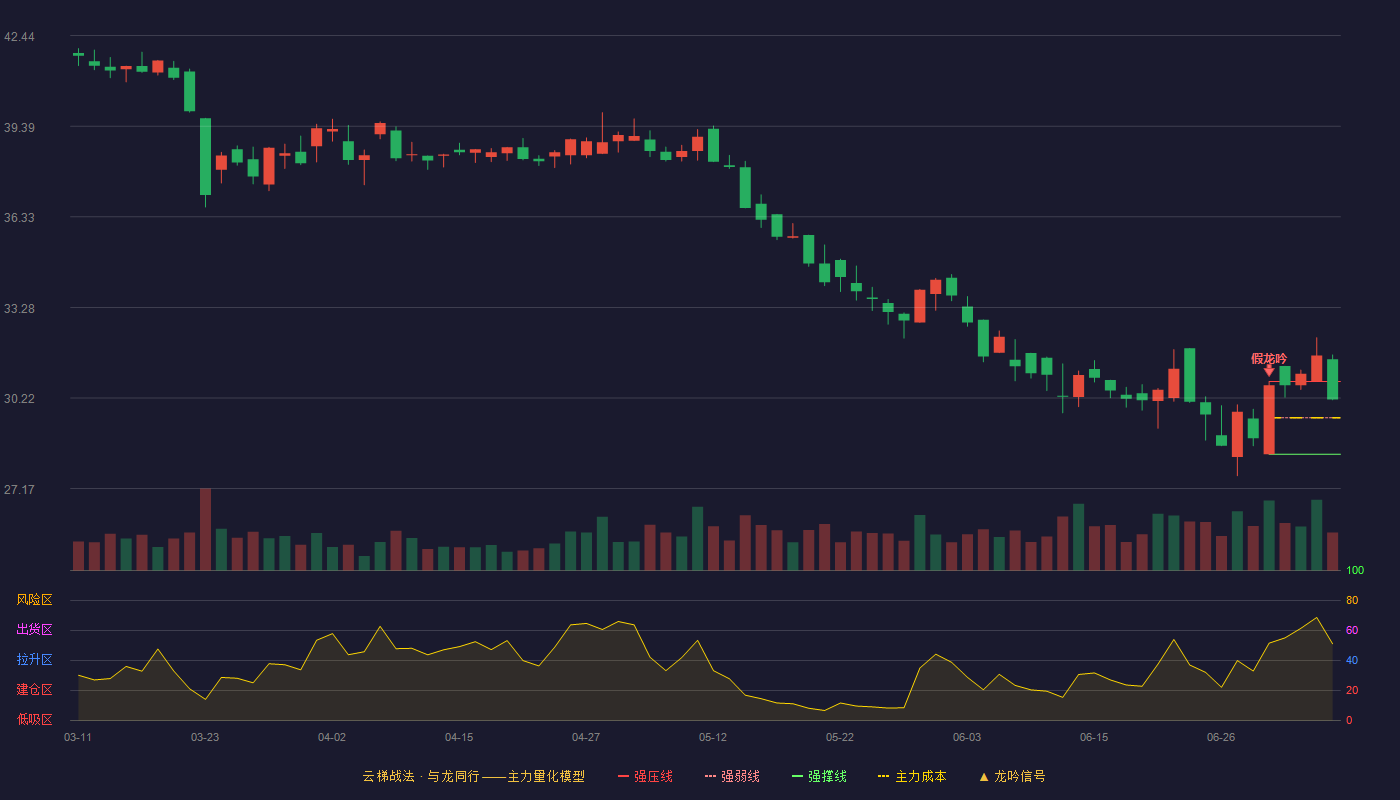Viewport: 1400px width, 800px height.
Task: Click the 30.22 price axis label
Action: click(19, 398)
